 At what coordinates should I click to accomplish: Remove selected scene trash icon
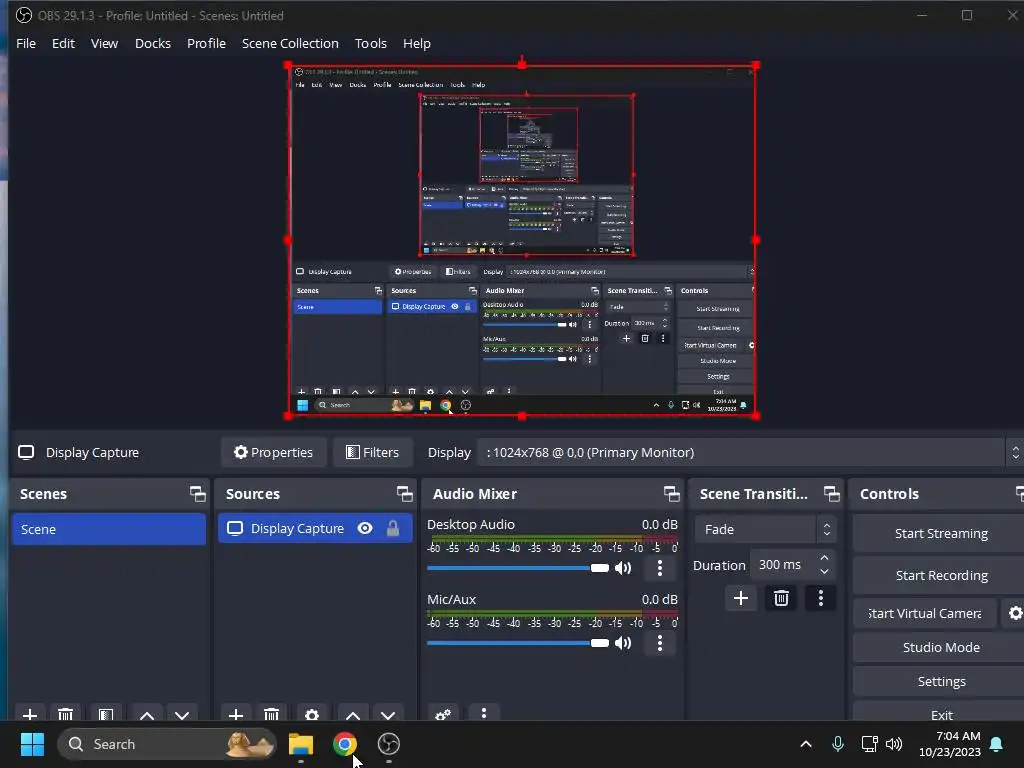[65, 714]
